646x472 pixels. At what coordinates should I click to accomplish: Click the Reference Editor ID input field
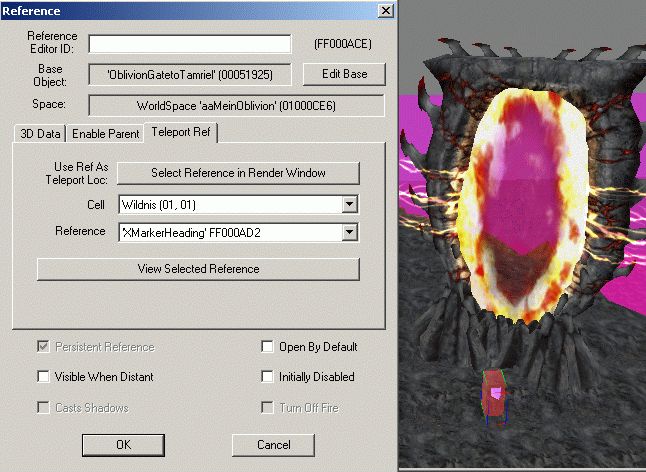[x=190, y=44]
